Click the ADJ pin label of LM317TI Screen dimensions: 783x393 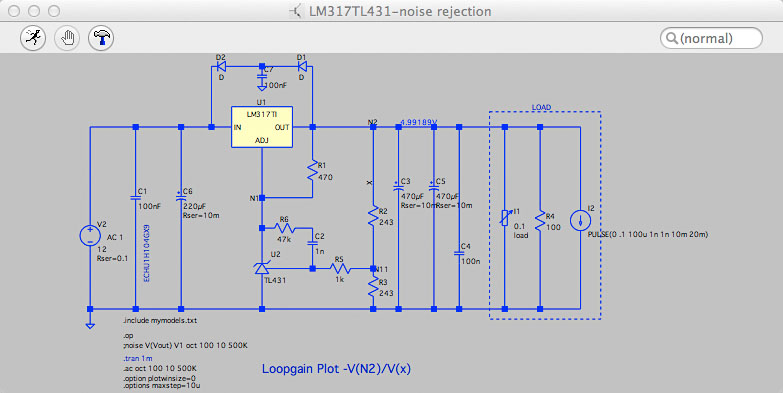click(x=262, y=140)
